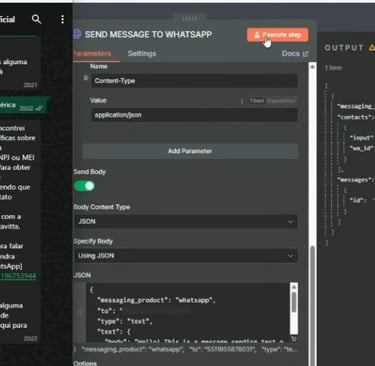Click the "messages" key in output JSON
This screenshot has height=366, width=375.
(x=356, y=180)
